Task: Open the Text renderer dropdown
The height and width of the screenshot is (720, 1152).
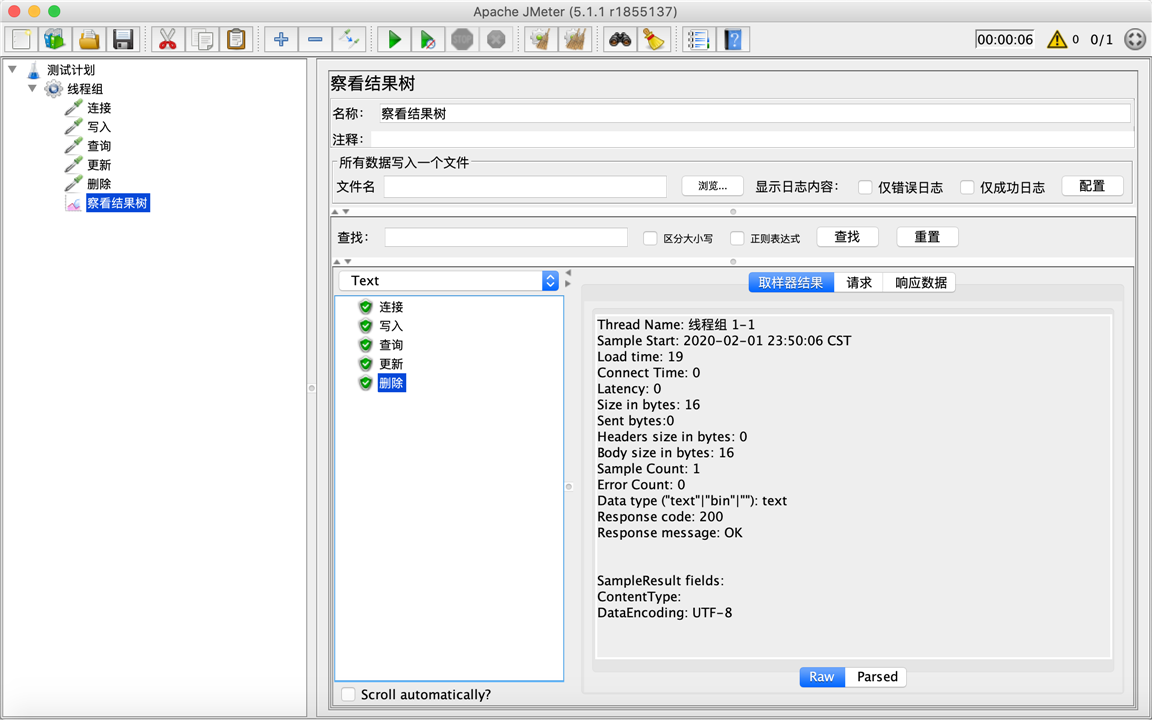Action: [449, 281]
